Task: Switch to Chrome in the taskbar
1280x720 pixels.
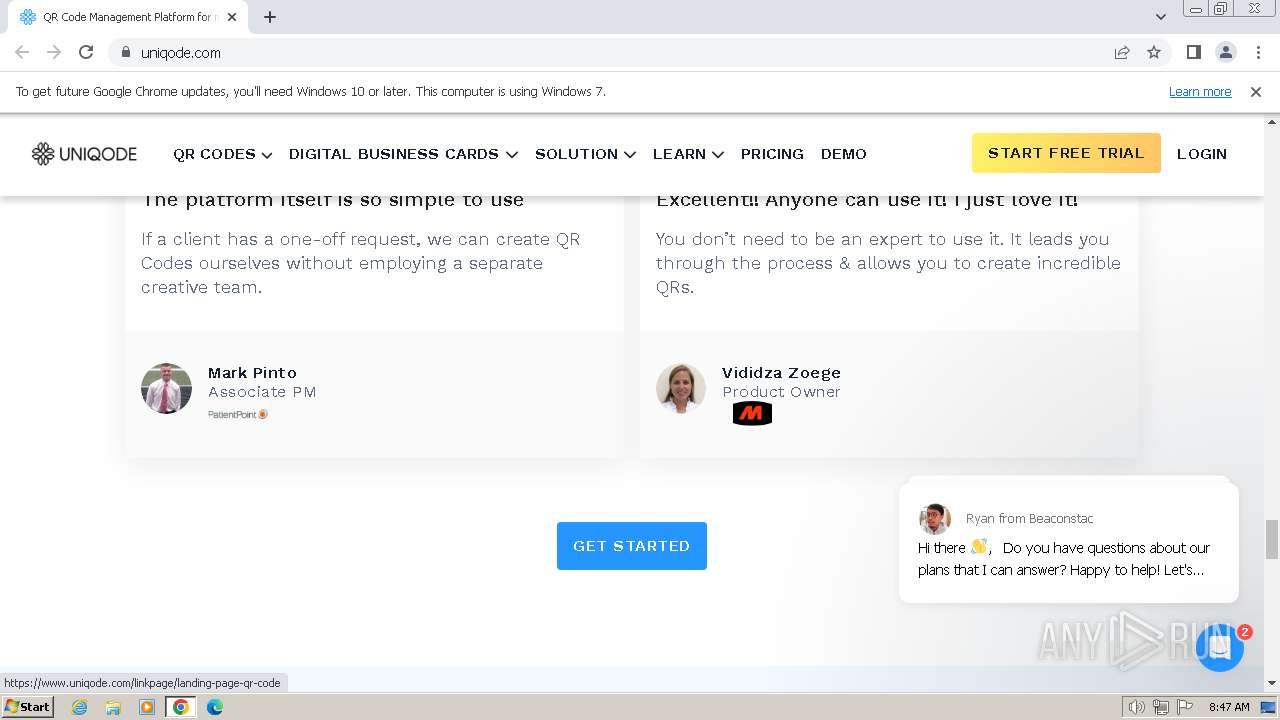Action: coord(181,707)
